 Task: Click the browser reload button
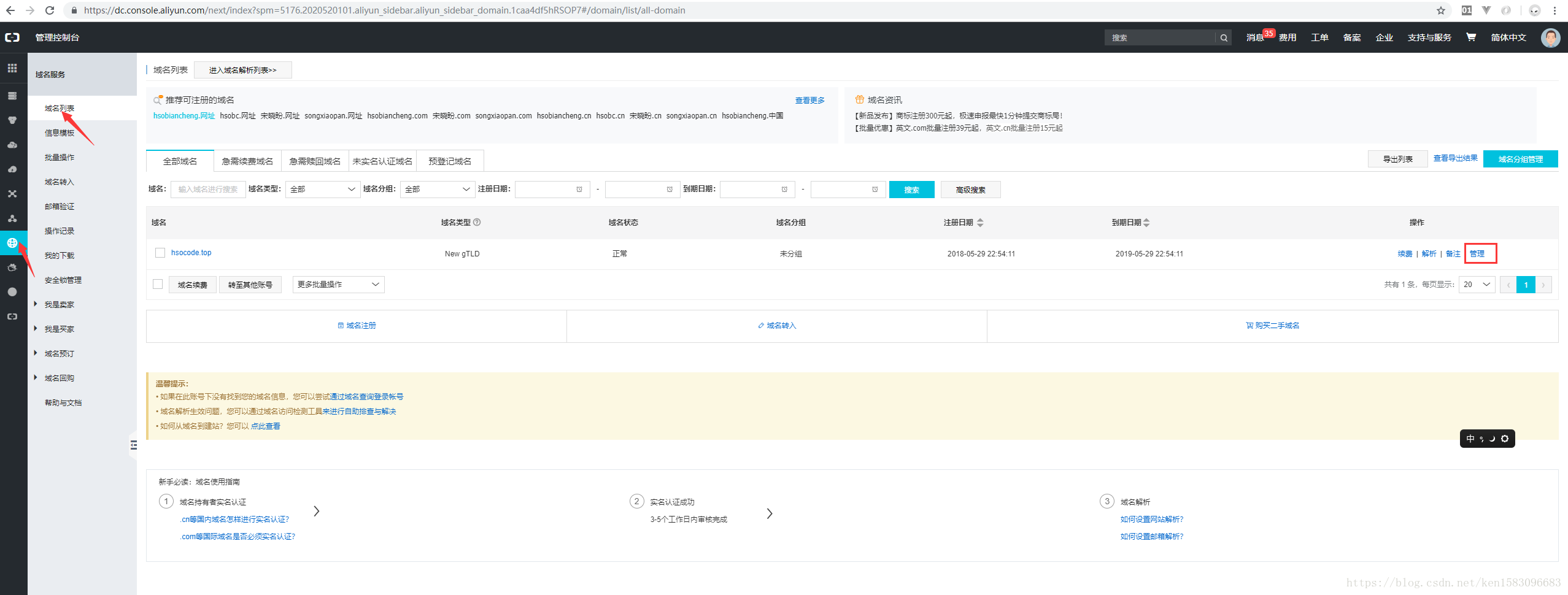click(50, 10)
